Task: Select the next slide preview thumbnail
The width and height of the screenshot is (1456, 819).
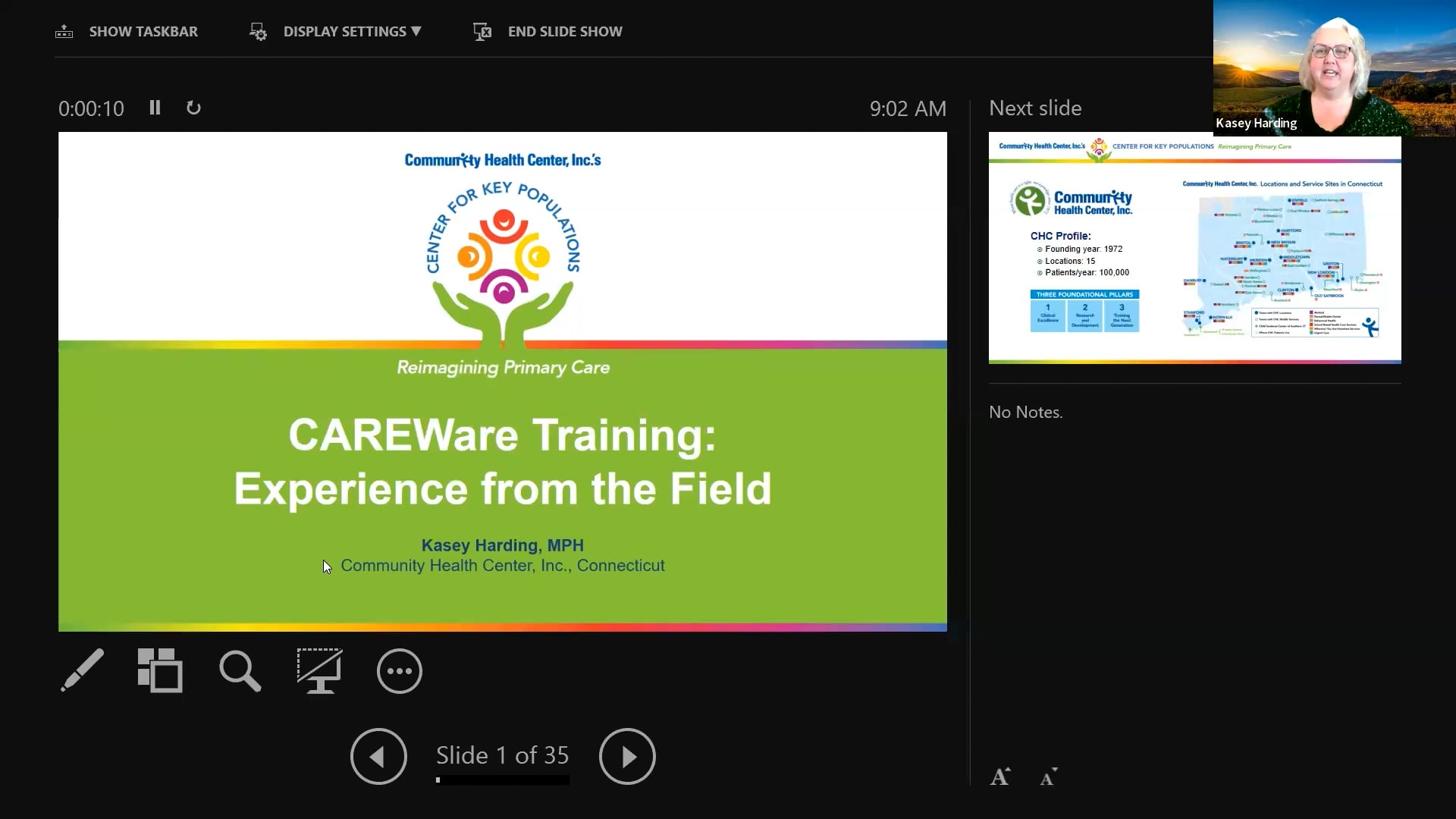Action: 1194,250
